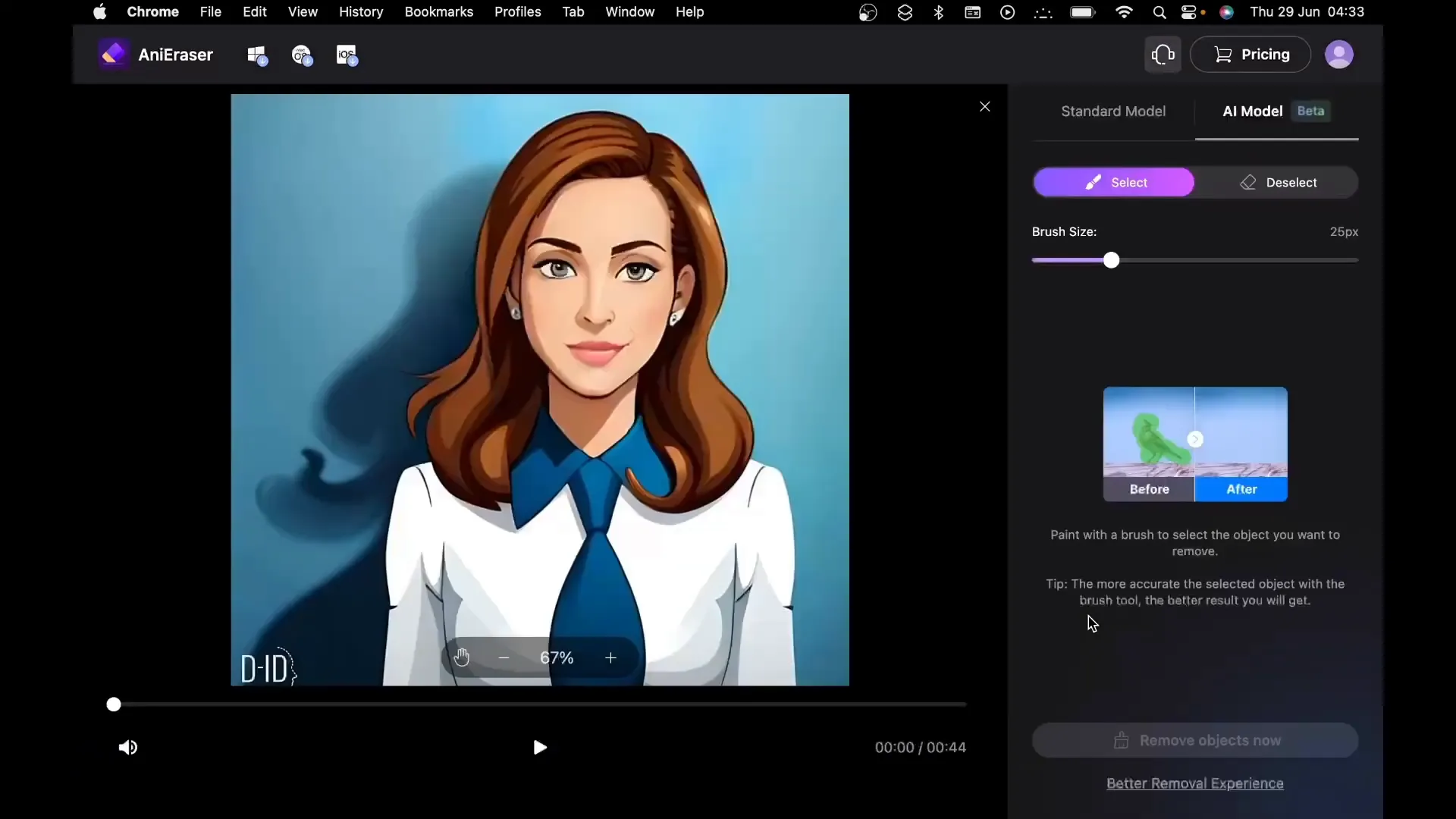Image resolution: width=1456 pixels, height=819 pixels.
Task: Open the Better Removal Experience link
Action: click(1195, 783)
